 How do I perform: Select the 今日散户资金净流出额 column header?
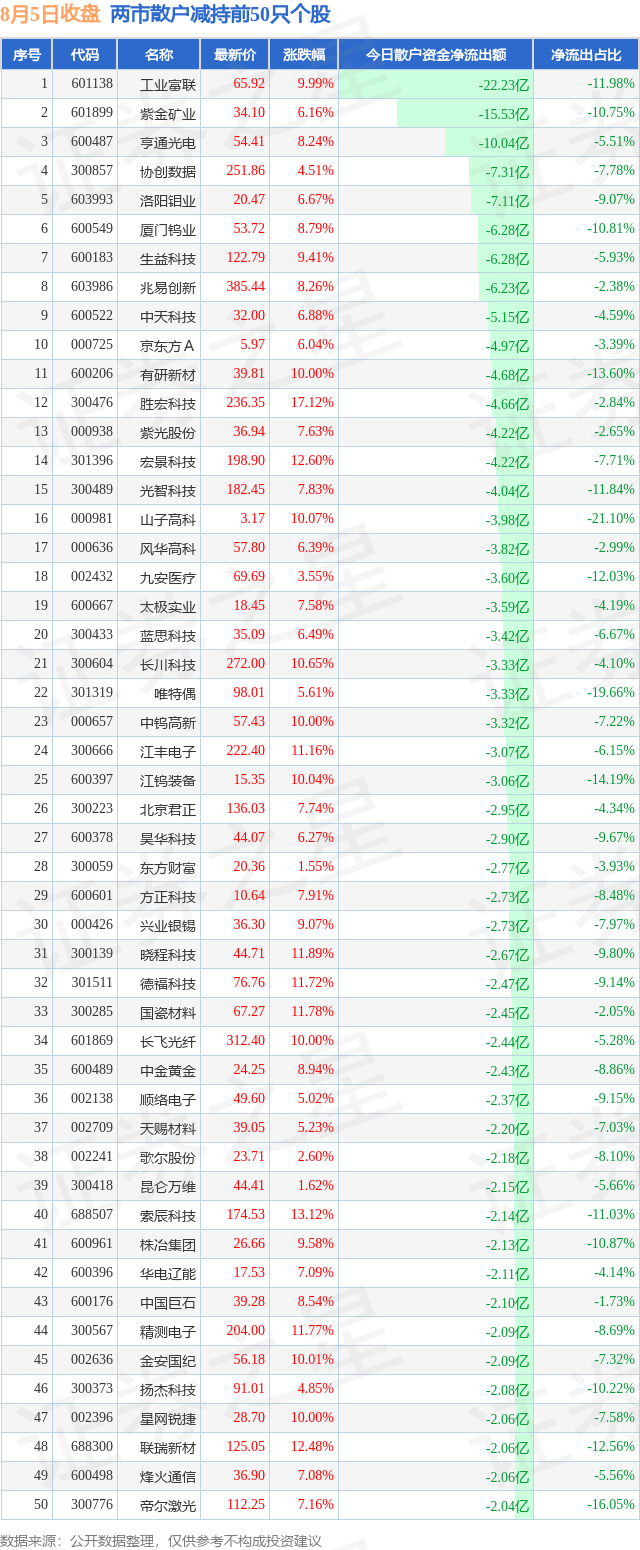pyautogui.click(x=435, y=54)
